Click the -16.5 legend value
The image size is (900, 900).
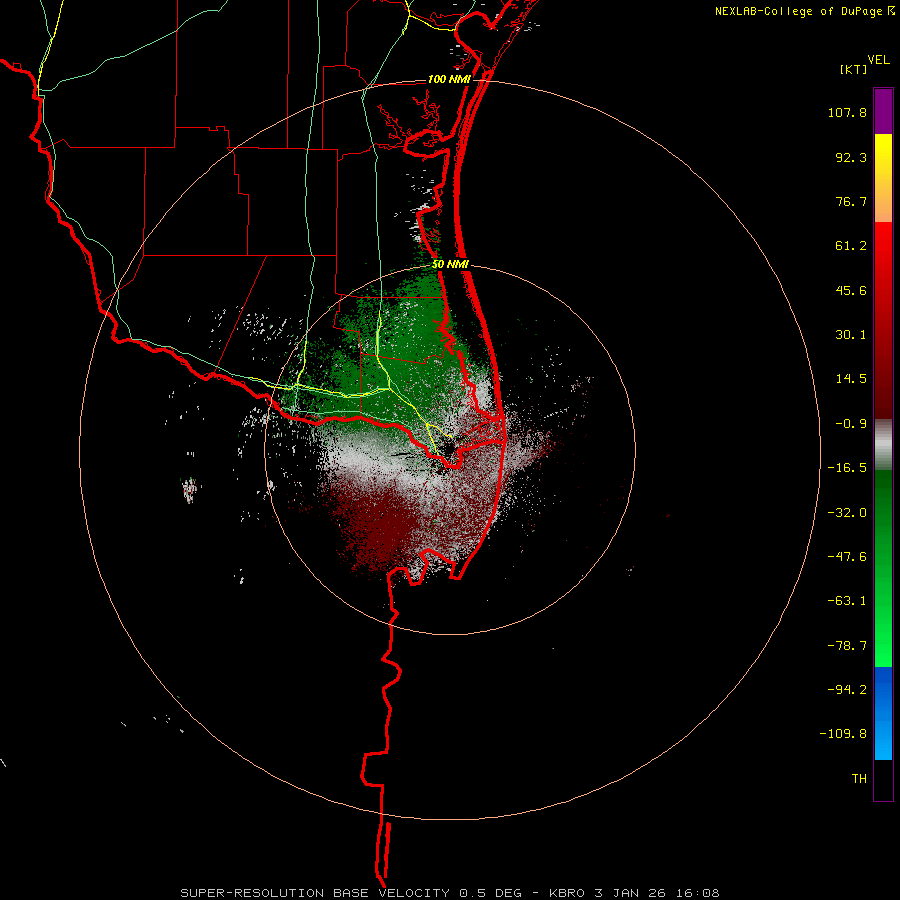click(847, 468)
